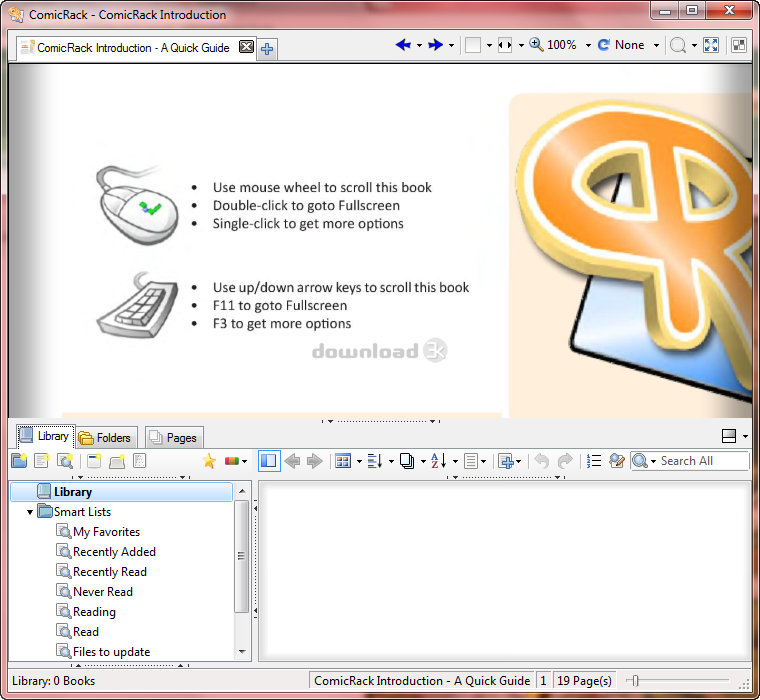Select Recently Added smart list
The height and width of the screenshot is (700, 760).
(114, 552)
